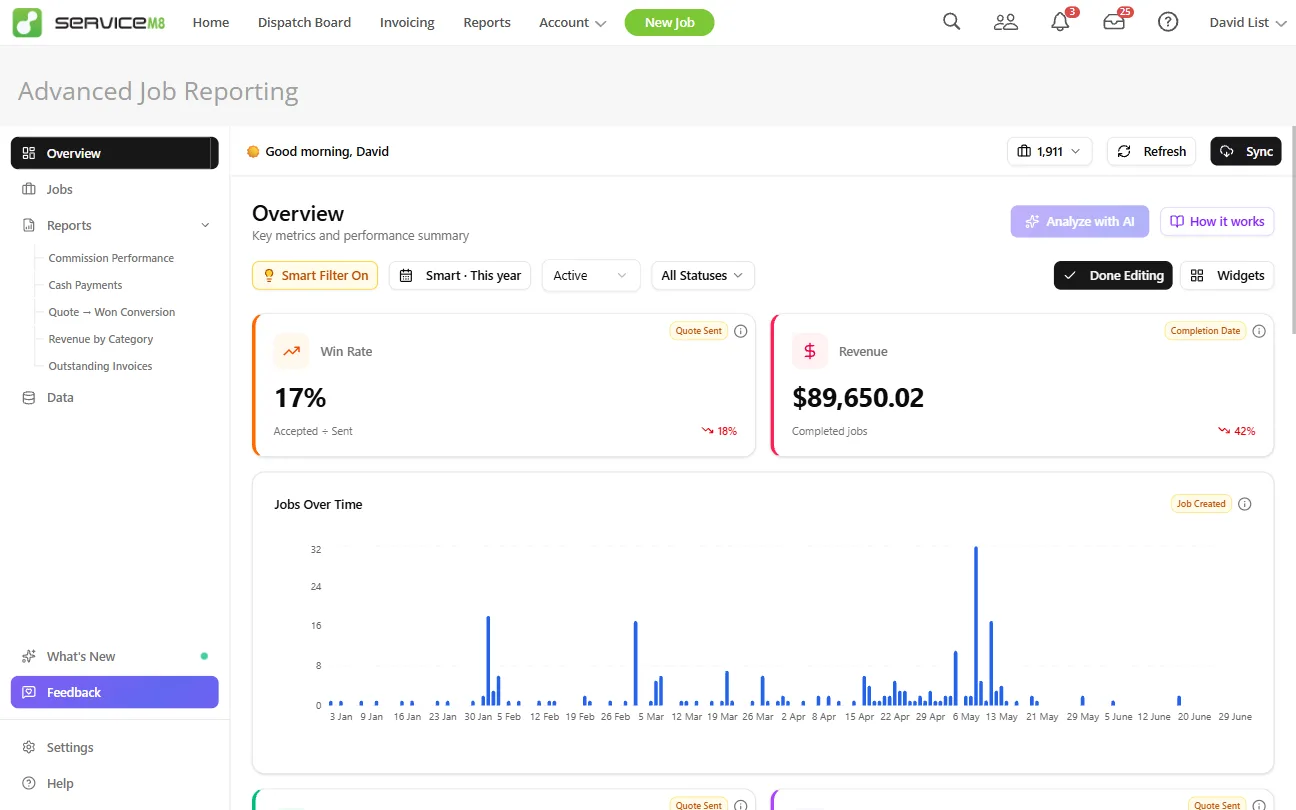Click the Completion Date badge on Revenue
Image resolution: width=1296 pixels, height=810 pixels.
point(1205,331)
